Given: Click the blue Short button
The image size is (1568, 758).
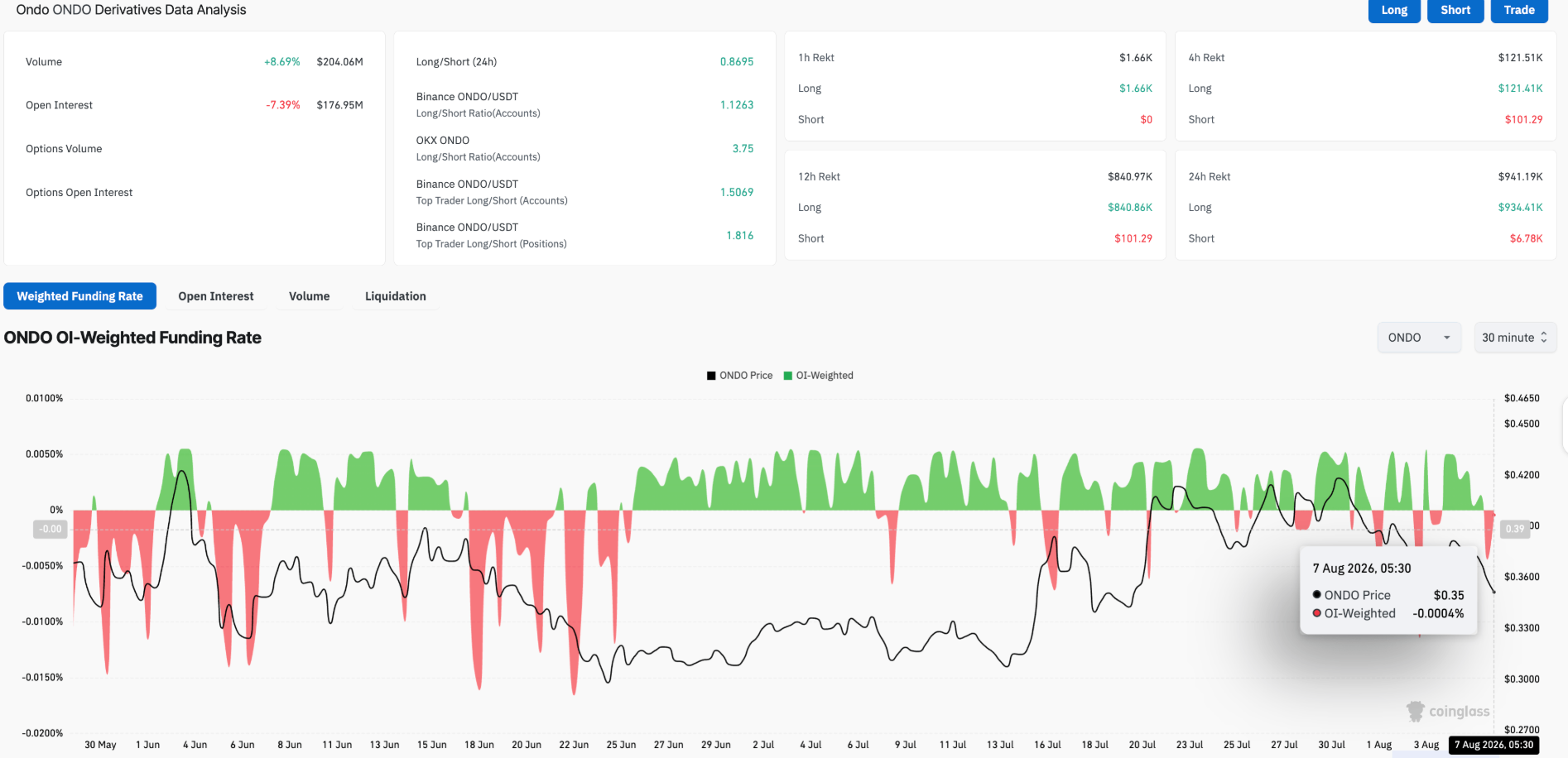Looking at the screenshot, I should [1455, 11].
